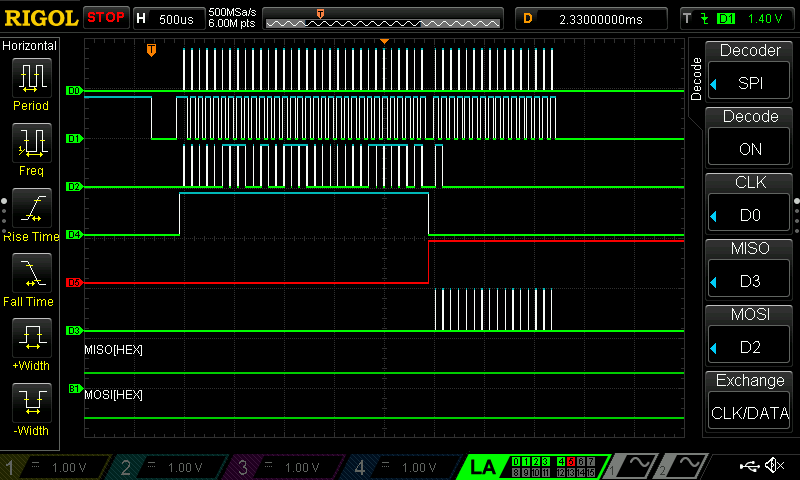Screen dimensions: 800x480
Task: Click the orange trigger position marker on waveform
Action: [x=151, y=49]
